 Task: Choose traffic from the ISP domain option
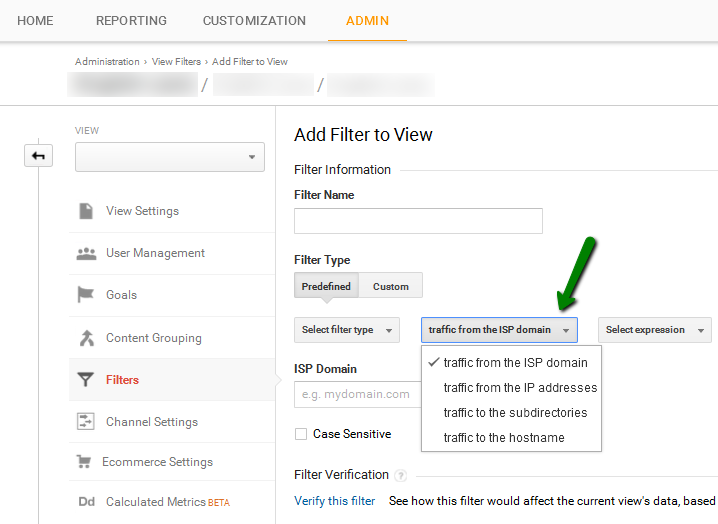click(511, 363)
